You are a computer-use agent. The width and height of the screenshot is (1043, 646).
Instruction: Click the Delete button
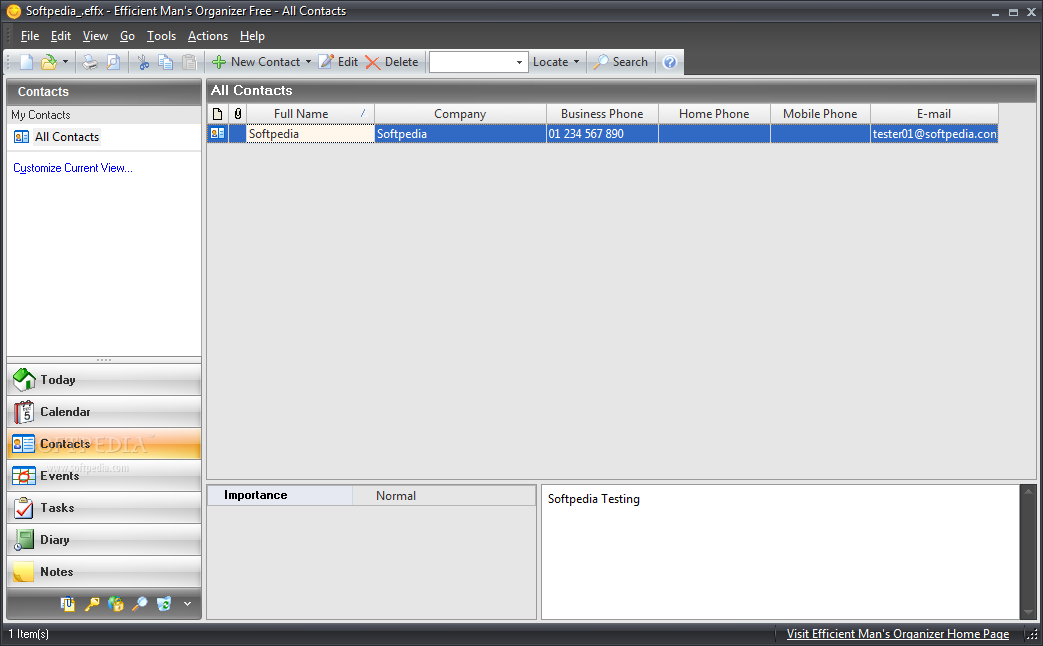(392, 62)
